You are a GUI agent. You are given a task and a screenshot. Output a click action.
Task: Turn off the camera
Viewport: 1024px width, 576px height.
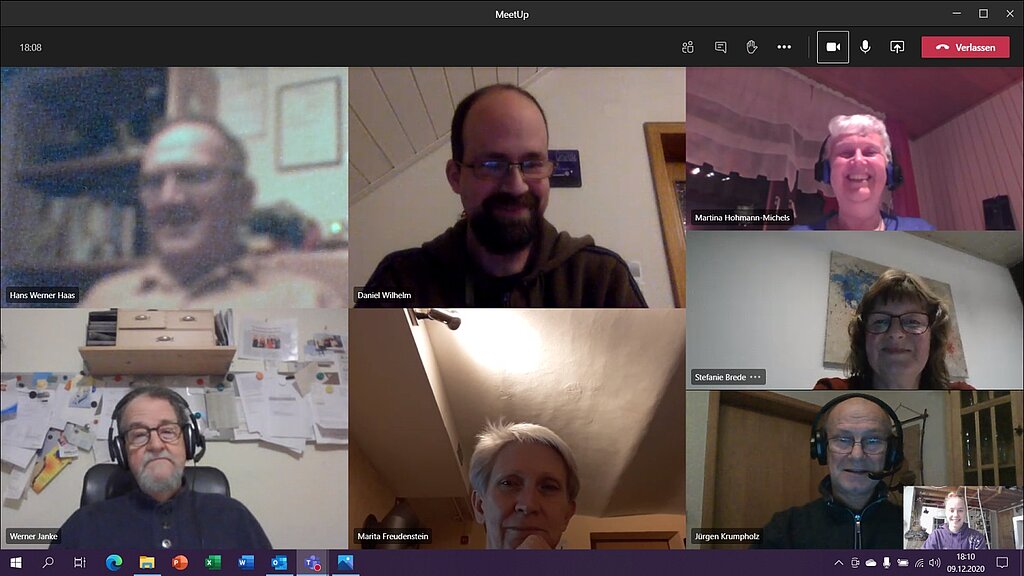833,47
